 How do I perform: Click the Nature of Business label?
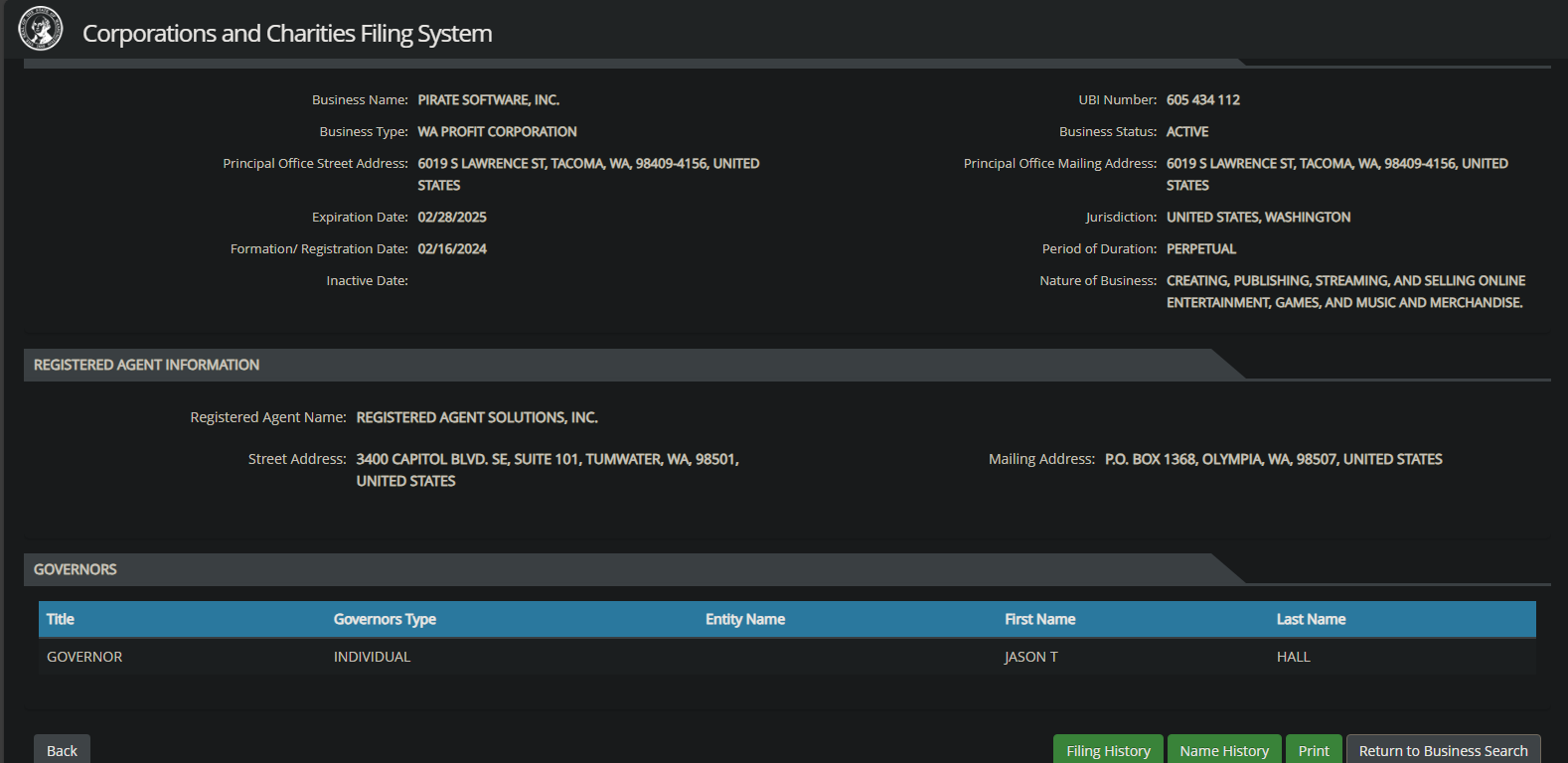(1098, 280)
